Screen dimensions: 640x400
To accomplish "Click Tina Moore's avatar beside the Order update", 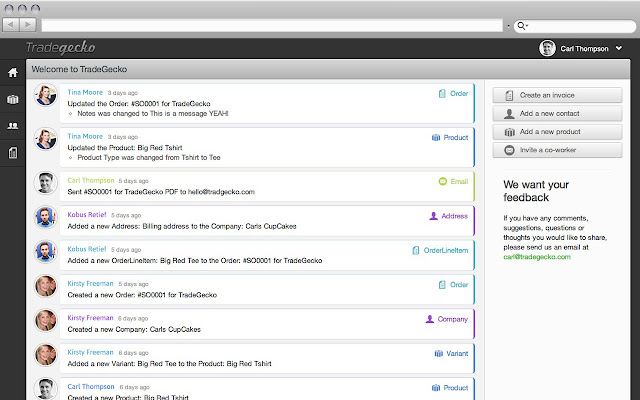I will 45,95.
